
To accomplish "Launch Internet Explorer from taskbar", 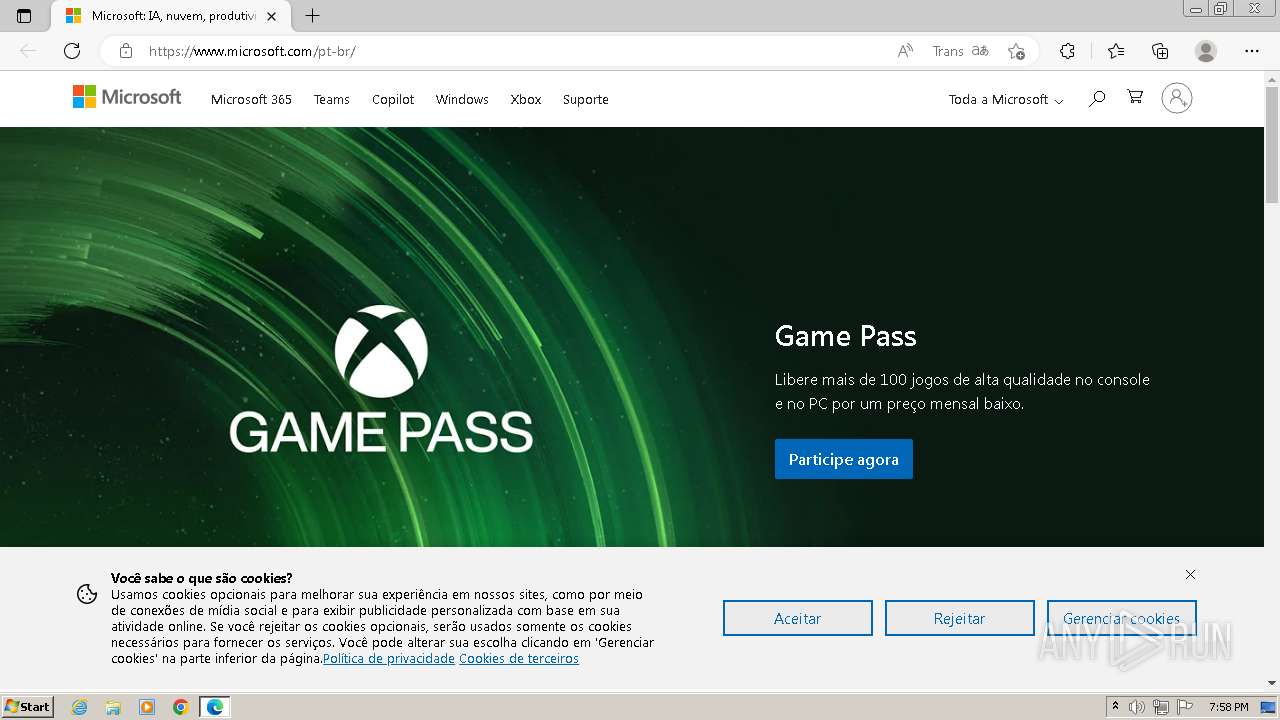I will (x=79, y=707).
